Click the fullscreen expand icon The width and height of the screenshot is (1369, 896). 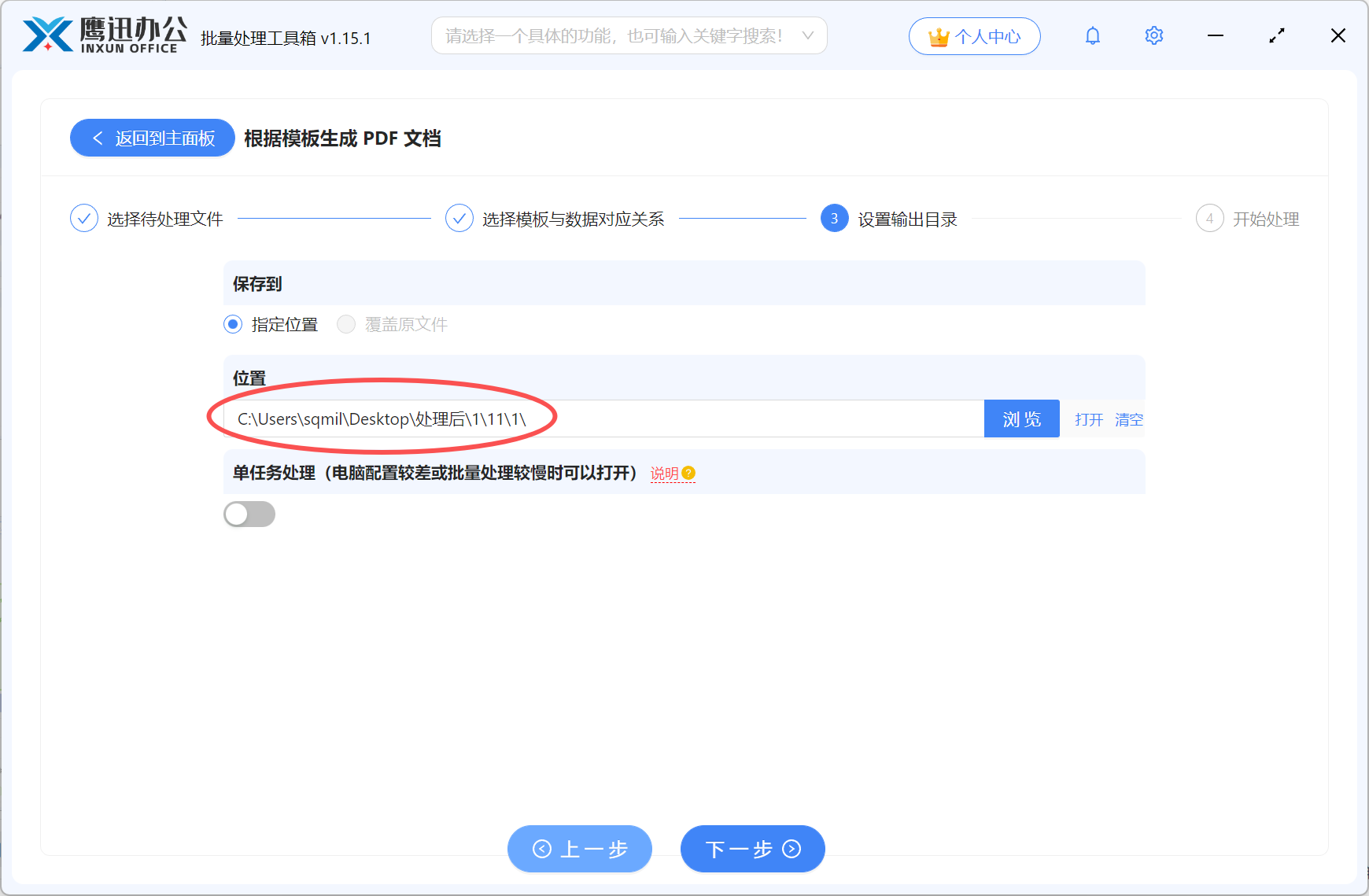click(1277, 35)
